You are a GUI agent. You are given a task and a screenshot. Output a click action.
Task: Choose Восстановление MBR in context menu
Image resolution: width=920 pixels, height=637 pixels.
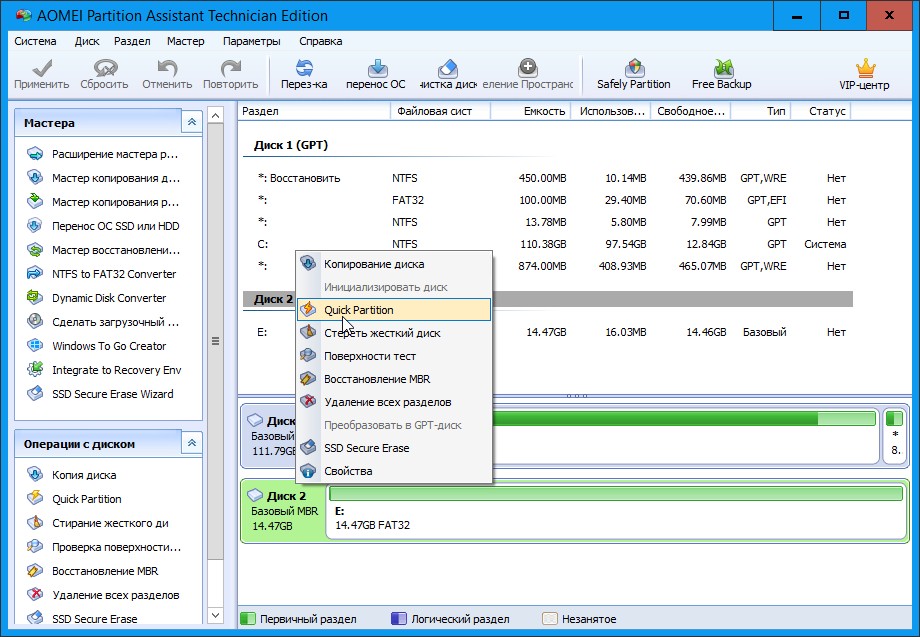394,379
